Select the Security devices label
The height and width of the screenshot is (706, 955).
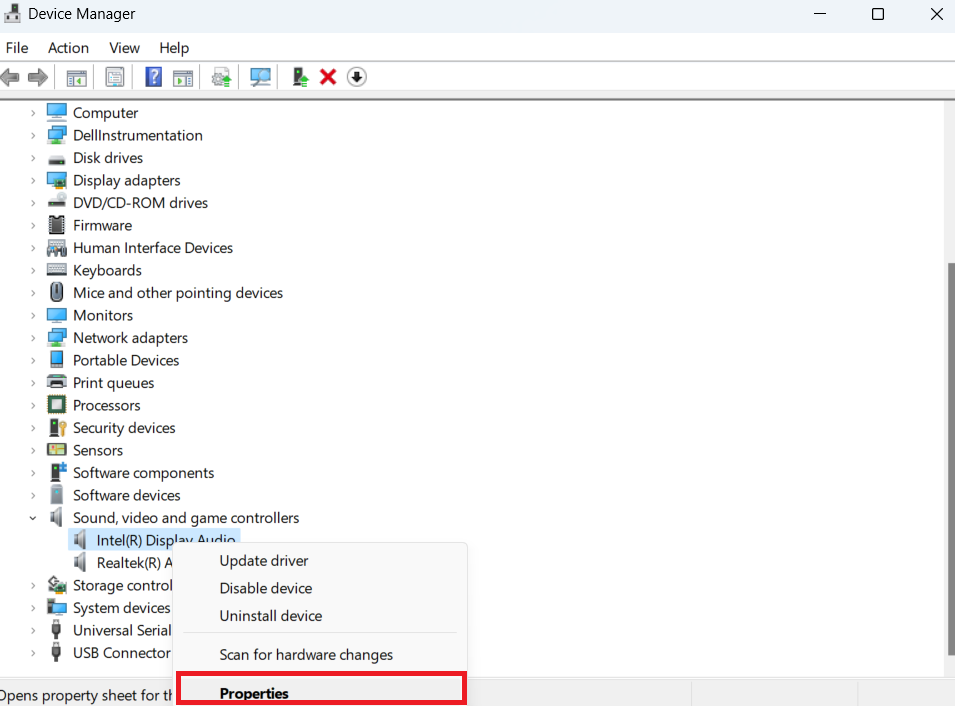point(124,428)
